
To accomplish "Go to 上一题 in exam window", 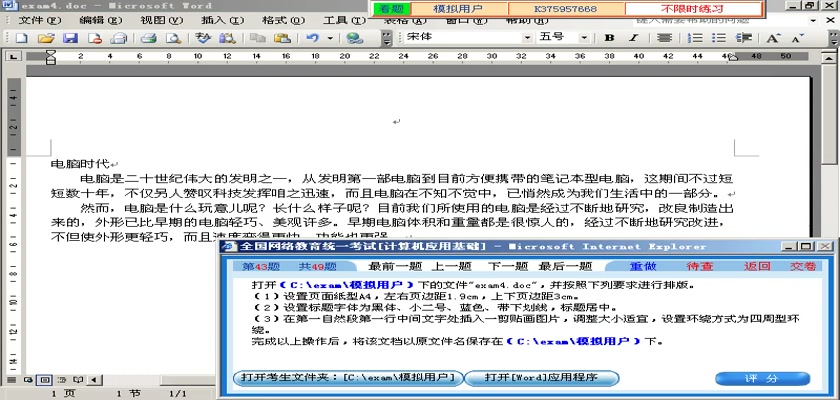I will tap(451, 266).
